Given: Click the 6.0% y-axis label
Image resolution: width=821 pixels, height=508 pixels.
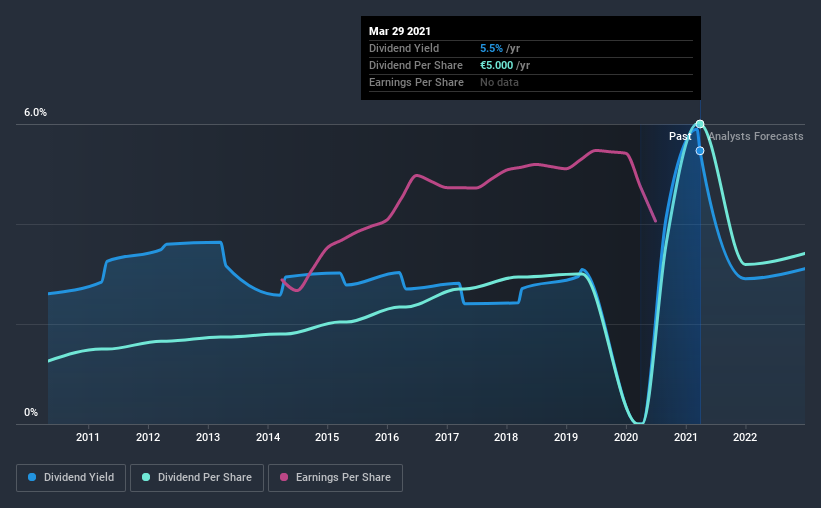Looking at the screenshot, I should pyautogui.click(x=36, y=113).
